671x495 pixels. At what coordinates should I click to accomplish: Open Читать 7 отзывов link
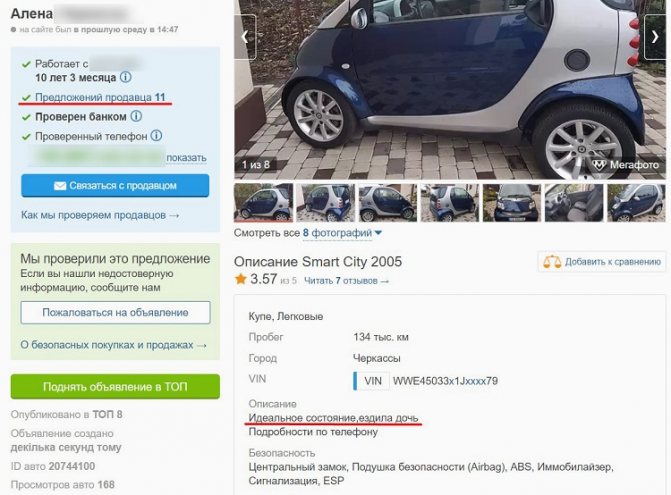tap(346, 281)
